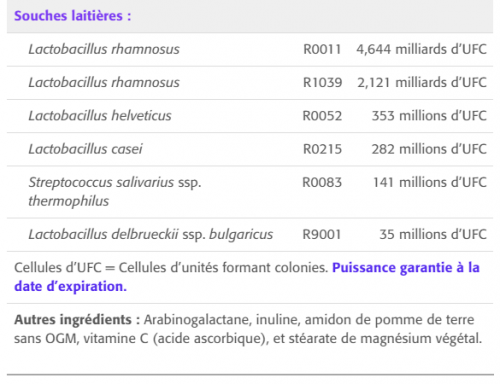Select Streptococcus salivarius ssp. thermophilus name
This screenshot has height=384, width=500.
(x=115, y=192)
